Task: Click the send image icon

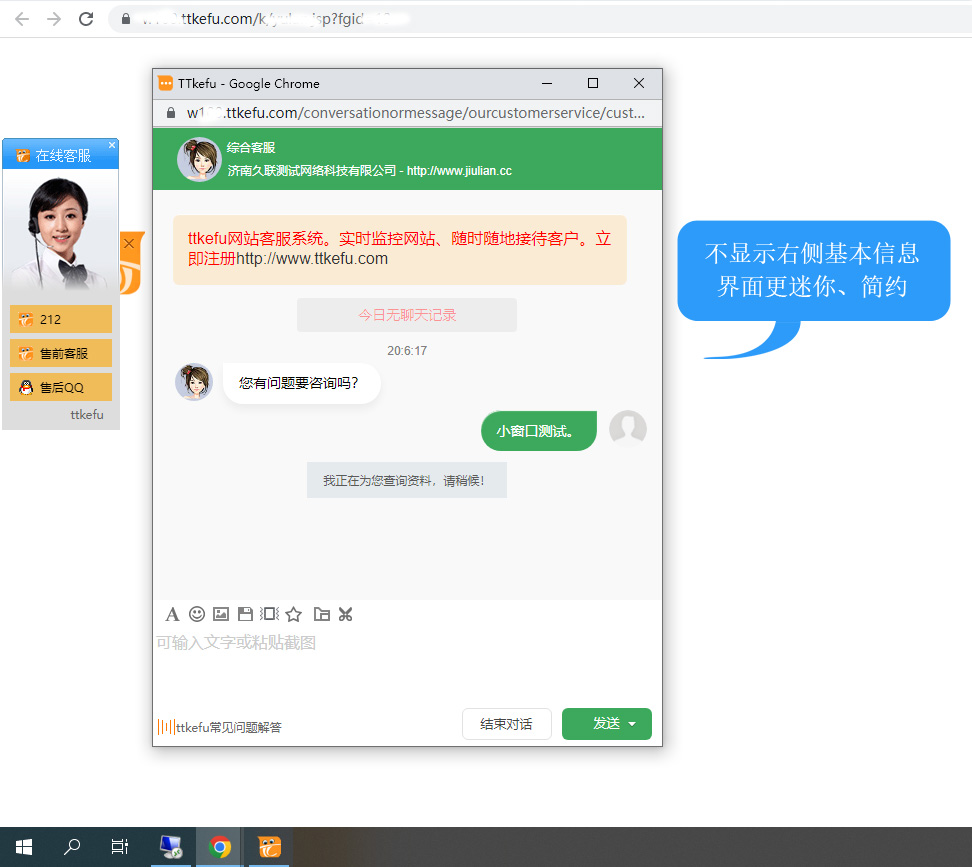Action: [221, 614]
